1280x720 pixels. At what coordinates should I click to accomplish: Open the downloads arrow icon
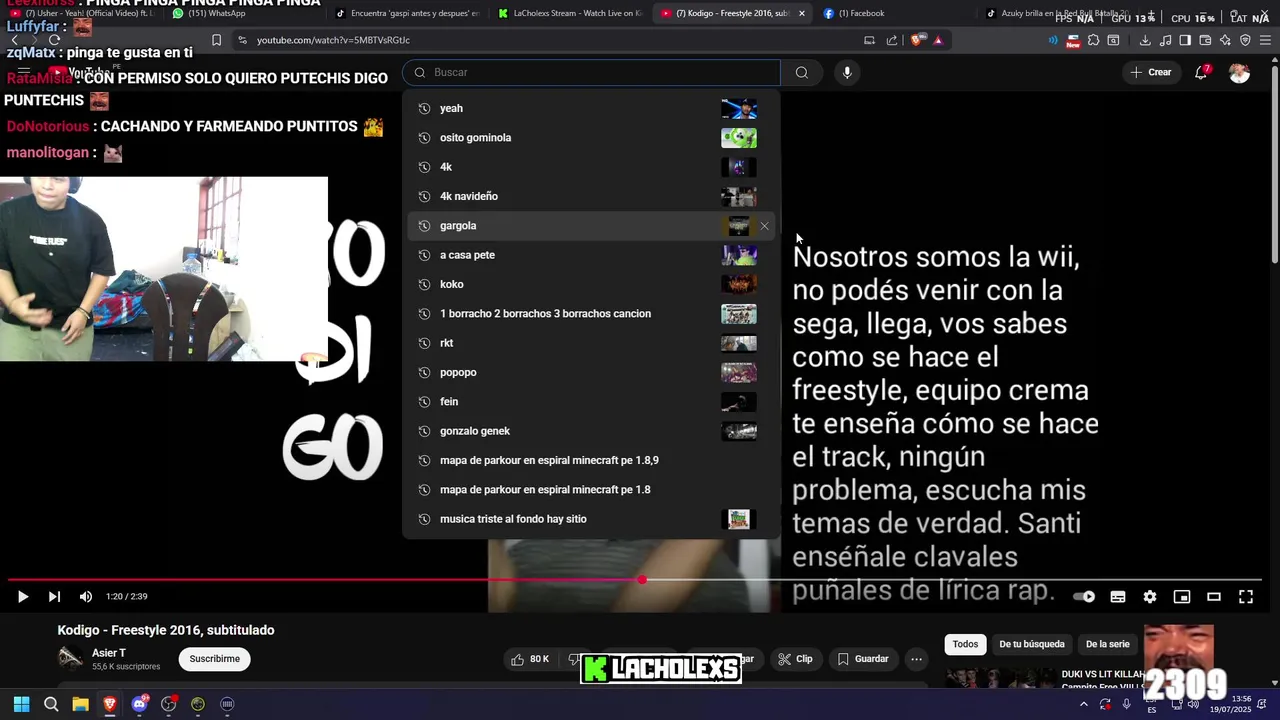pyautogui.click(x=1145, y=40)
